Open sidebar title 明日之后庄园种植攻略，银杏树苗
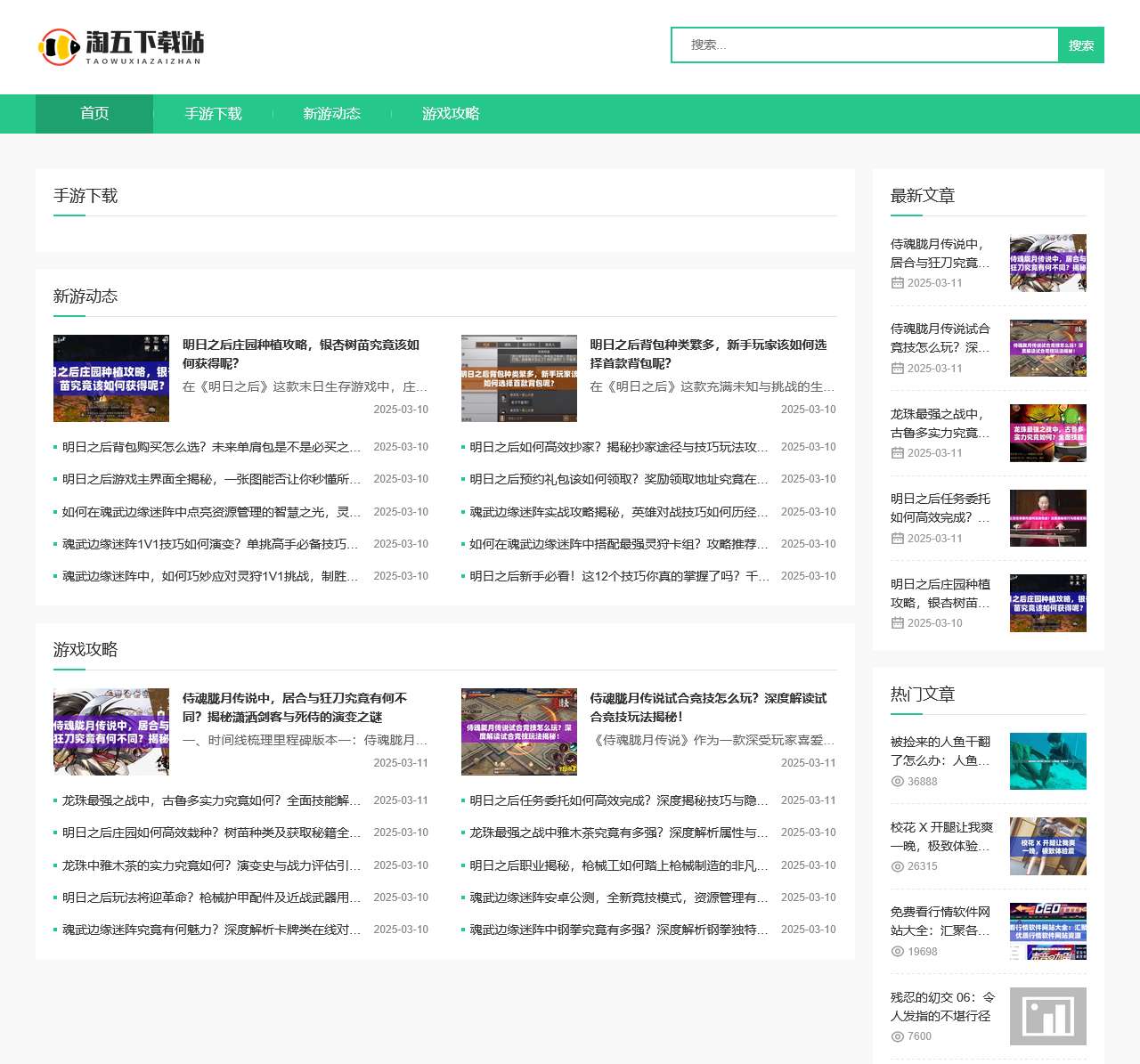1140x1064 pixels. click(x=940, y=593)
